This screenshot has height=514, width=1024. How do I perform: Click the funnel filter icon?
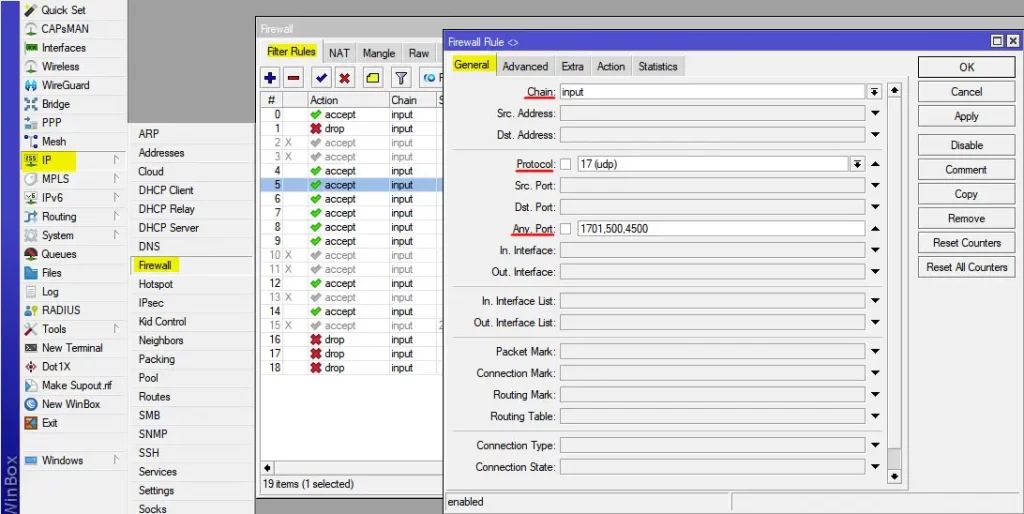click(x=400, y=78)
